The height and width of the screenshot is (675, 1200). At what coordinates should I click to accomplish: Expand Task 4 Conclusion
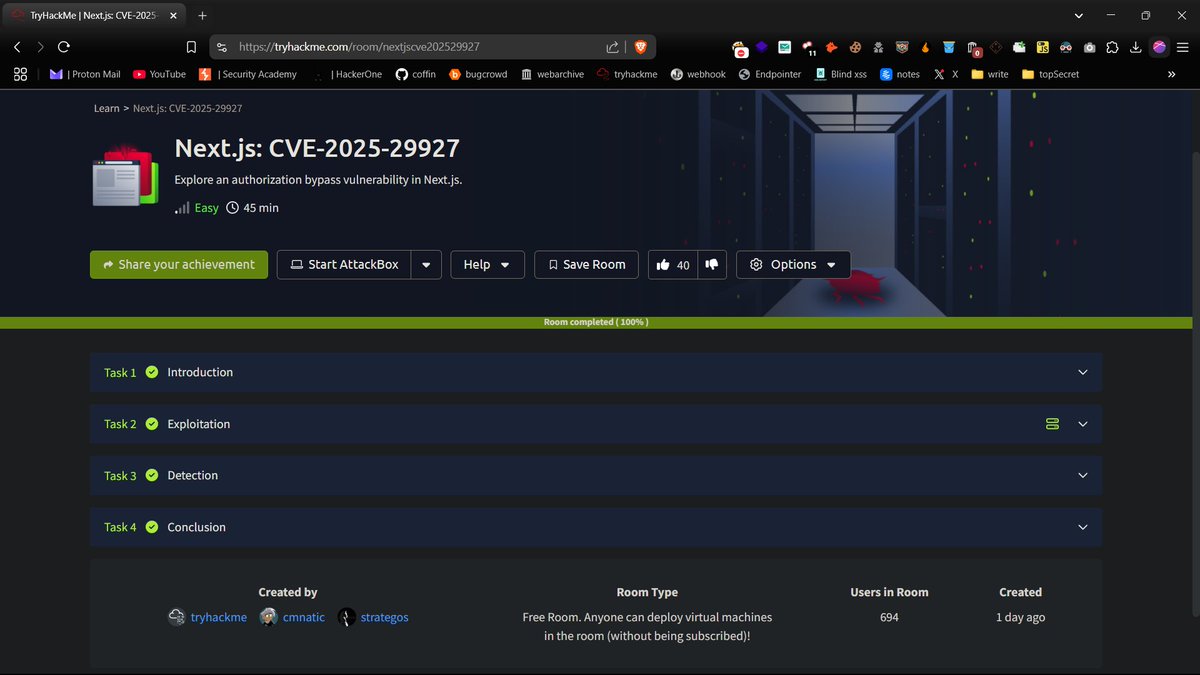596,527
